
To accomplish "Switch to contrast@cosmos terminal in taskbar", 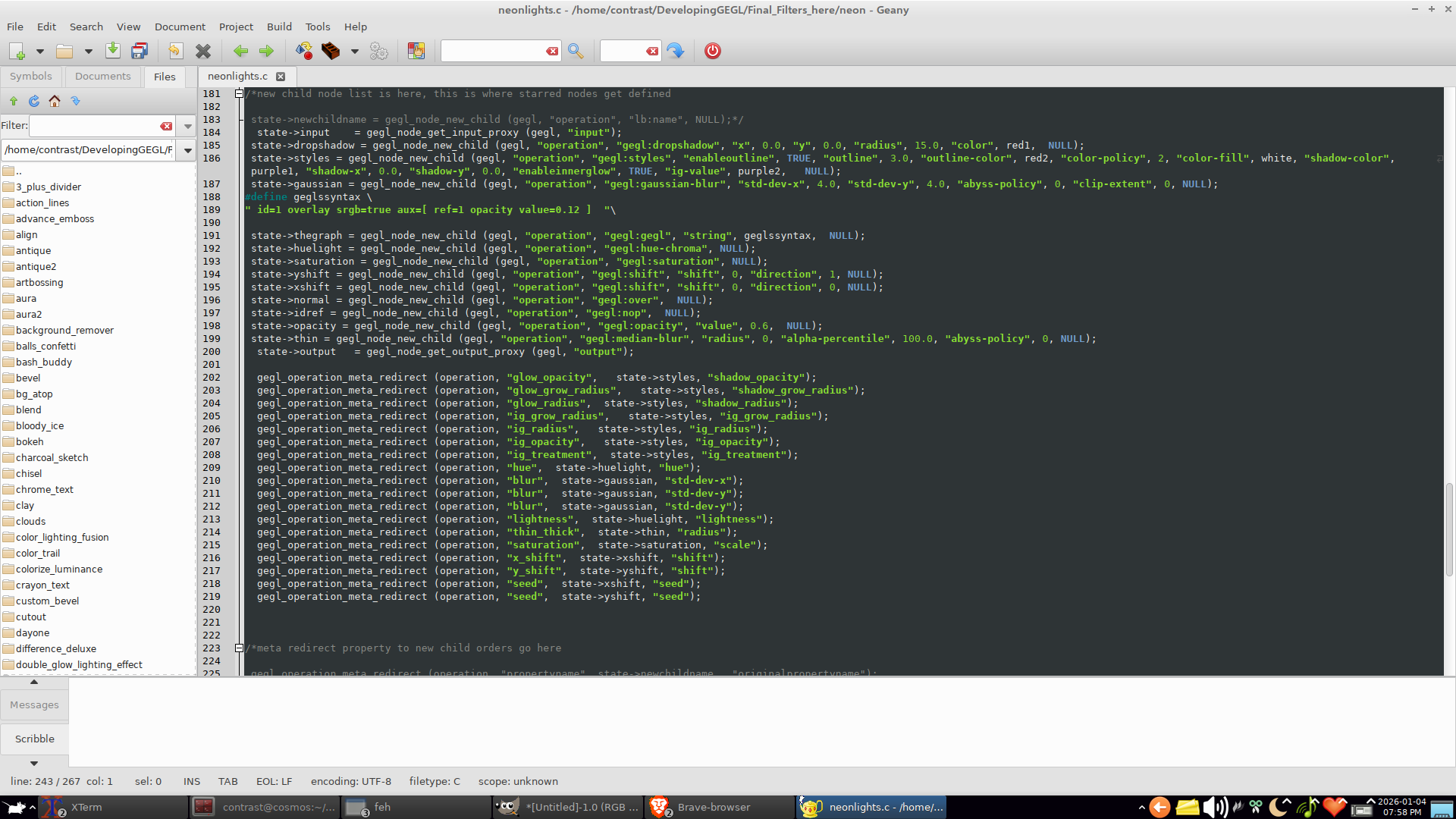I will point(264,807).
